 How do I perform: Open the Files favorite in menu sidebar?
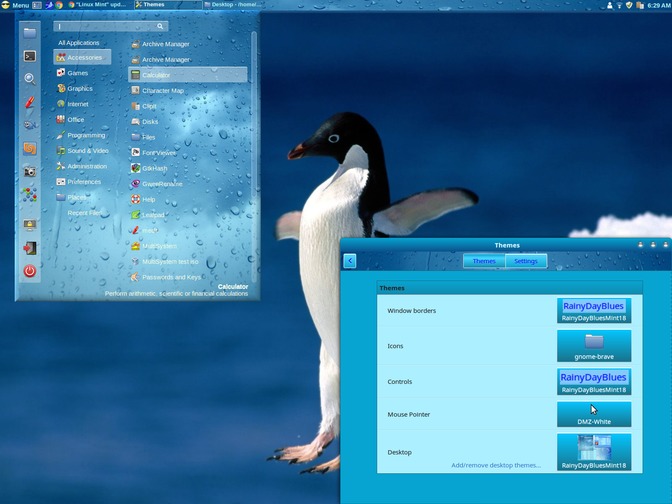coord(30,33)
